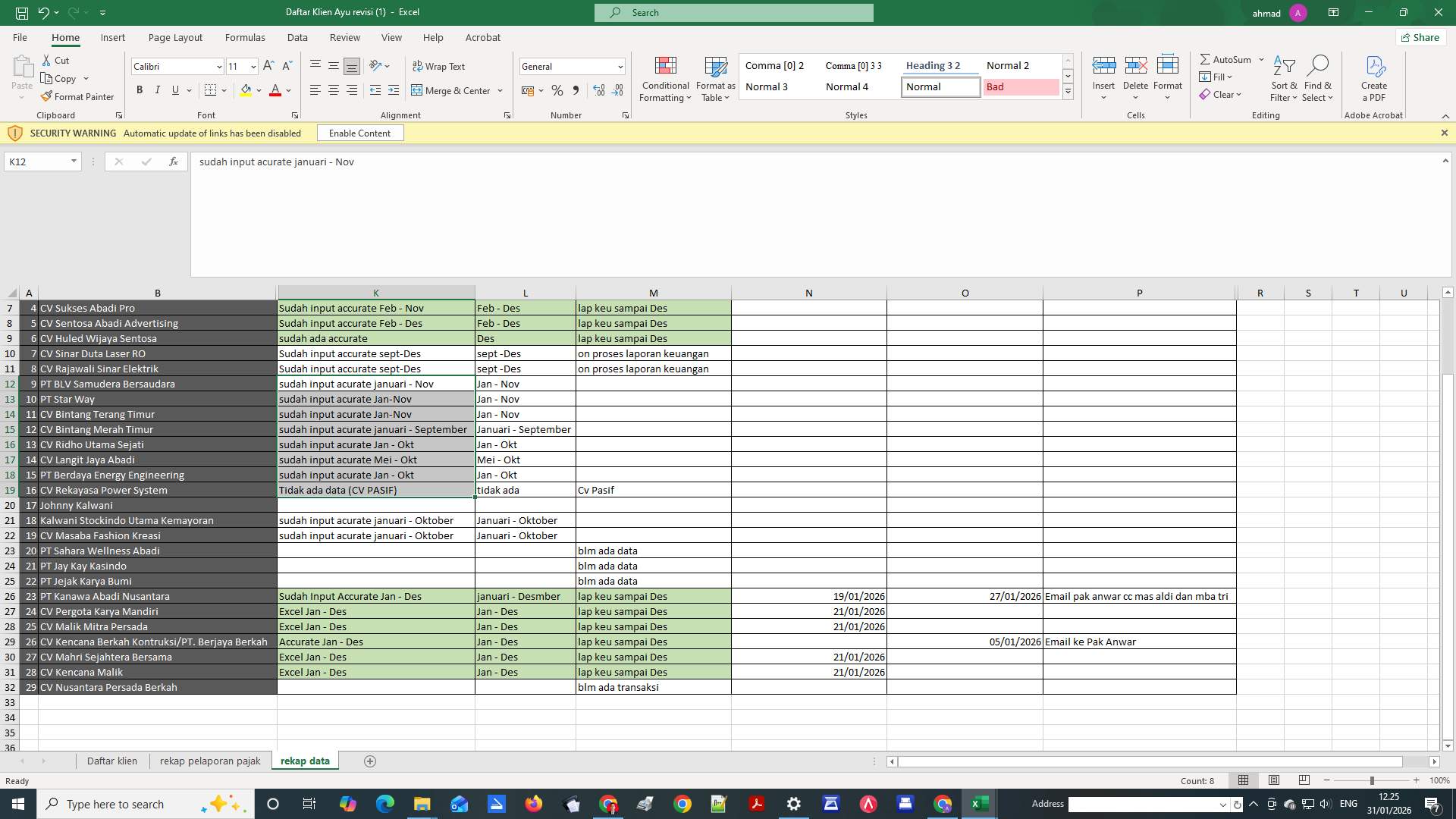
Task: Toggle italic formatting
Action: point(158,90)
